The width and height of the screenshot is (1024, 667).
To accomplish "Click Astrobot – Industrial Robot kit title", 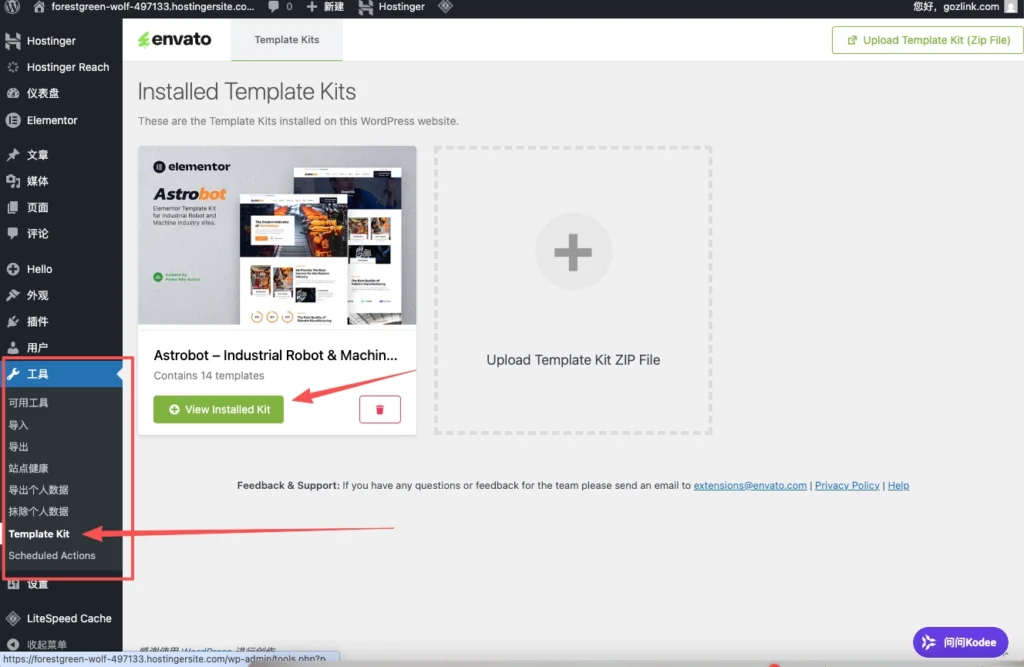I will pos(275,355).
